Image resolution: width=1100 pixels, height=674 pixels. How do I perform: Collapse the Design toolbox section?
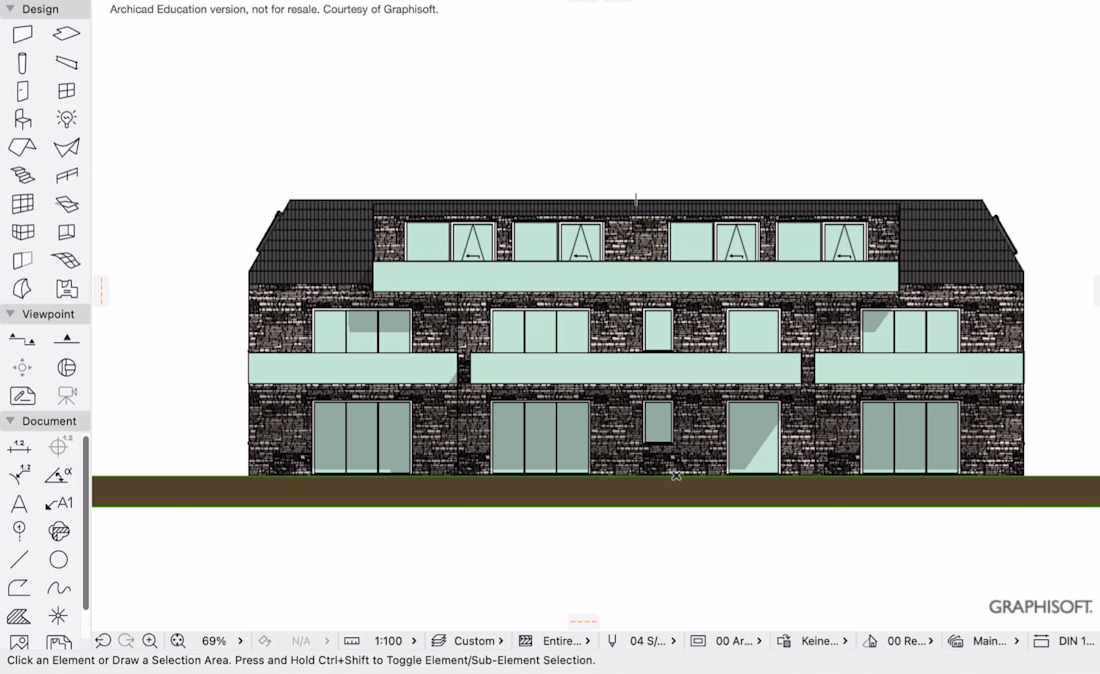click(11, 9)
